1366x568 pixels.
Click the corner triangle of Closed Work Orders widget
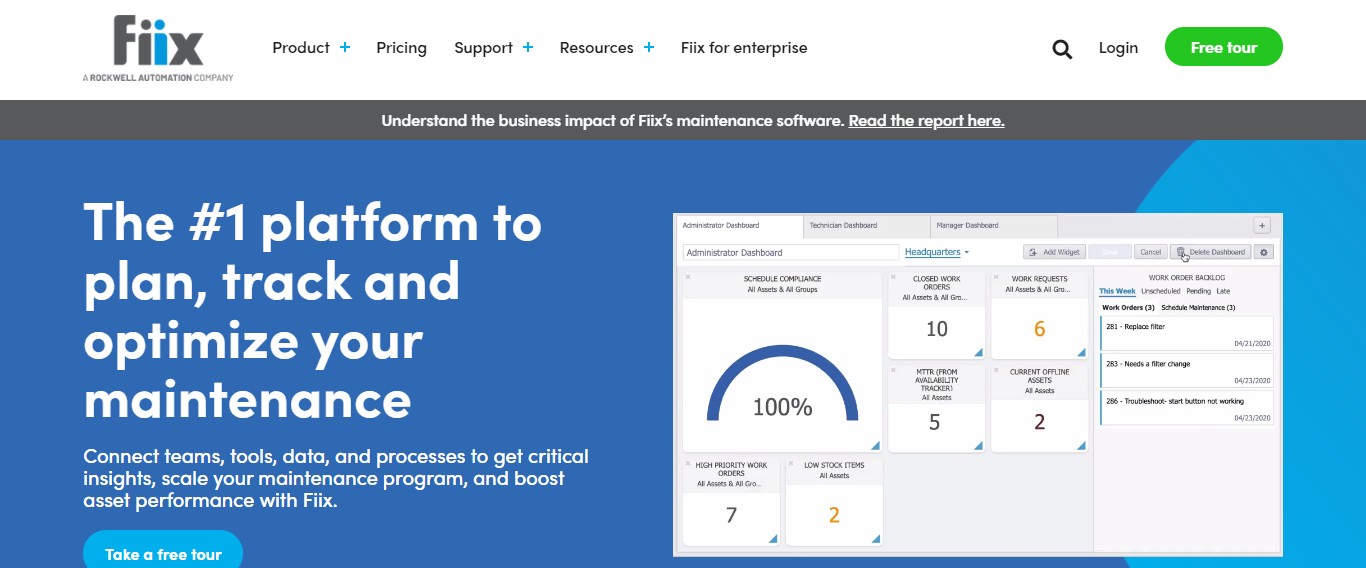click(x=978, y=352)
